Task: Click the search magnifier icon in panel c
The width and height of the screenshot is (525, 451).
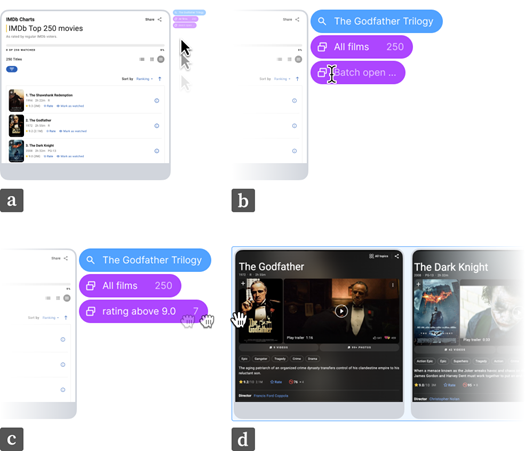Action: (x=90, y=260)
